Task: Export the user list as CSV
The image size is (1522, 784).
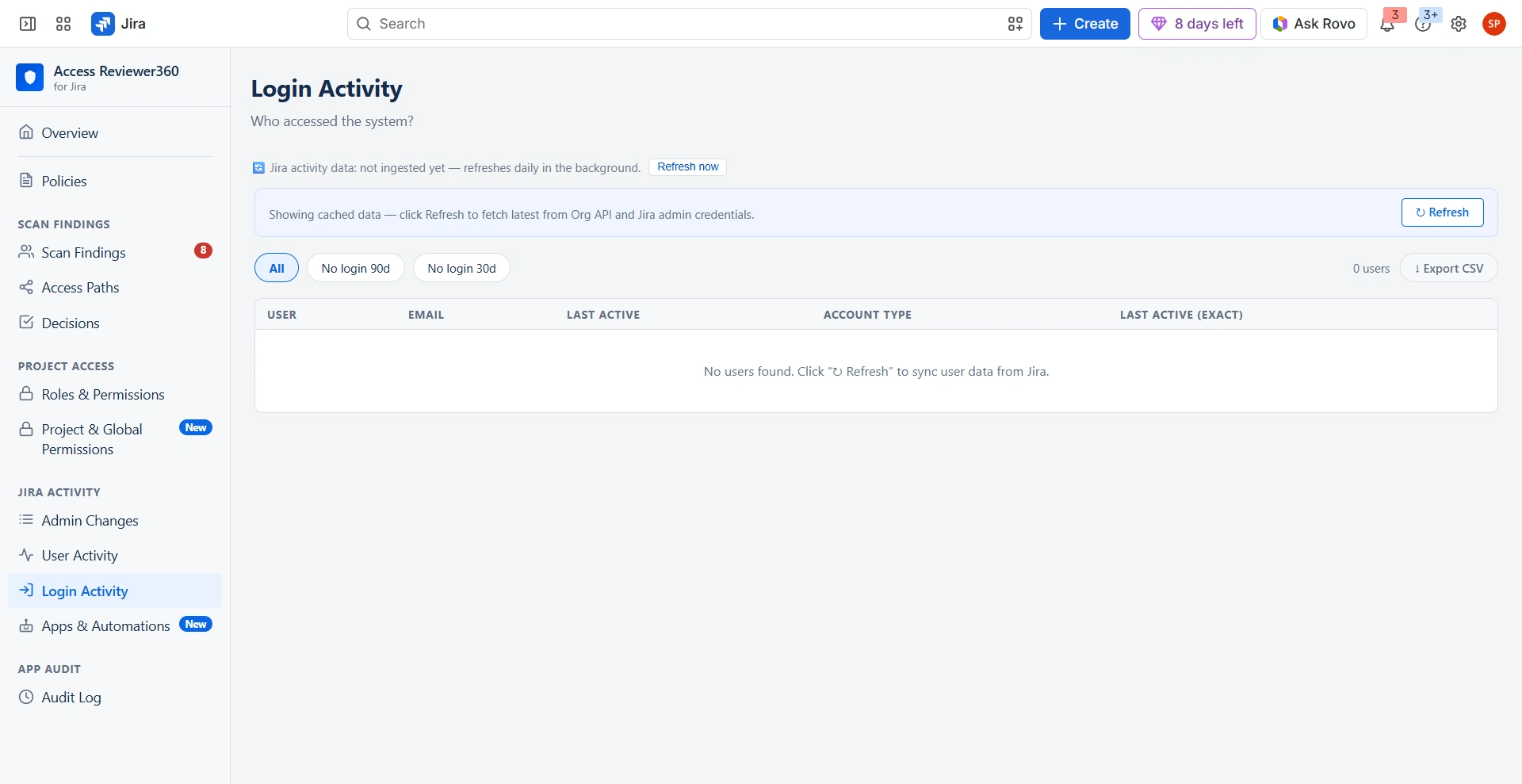Action: pos(1448,268)
